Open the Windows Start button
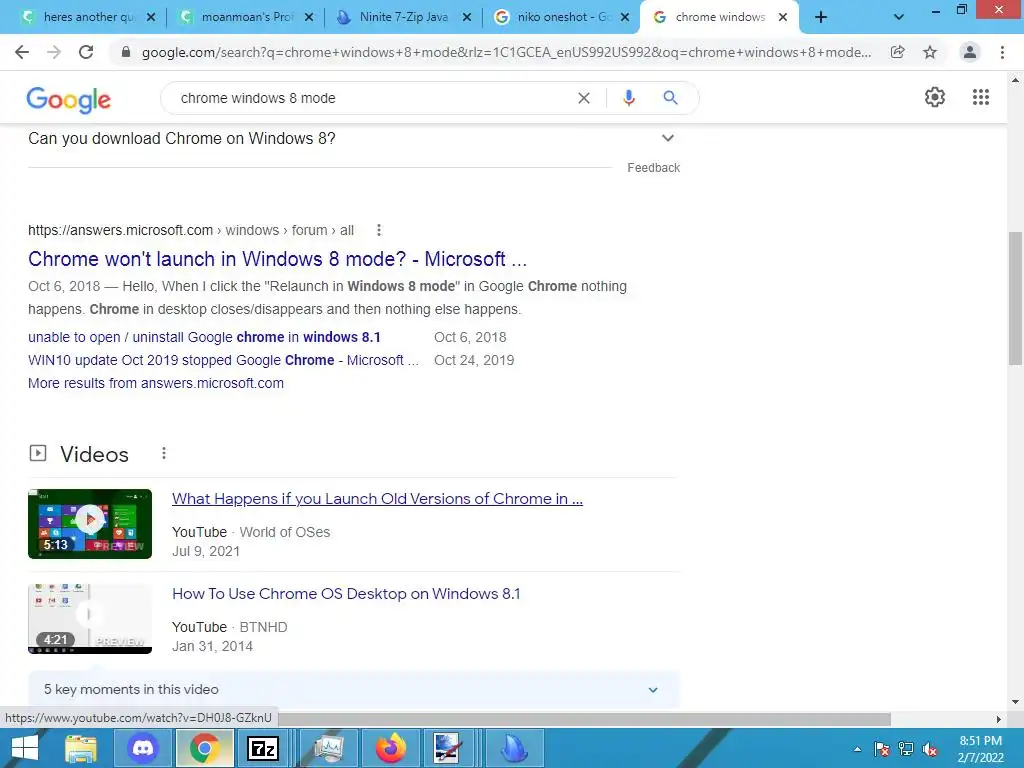This screenshot has height=768, width=1024. 25,748
